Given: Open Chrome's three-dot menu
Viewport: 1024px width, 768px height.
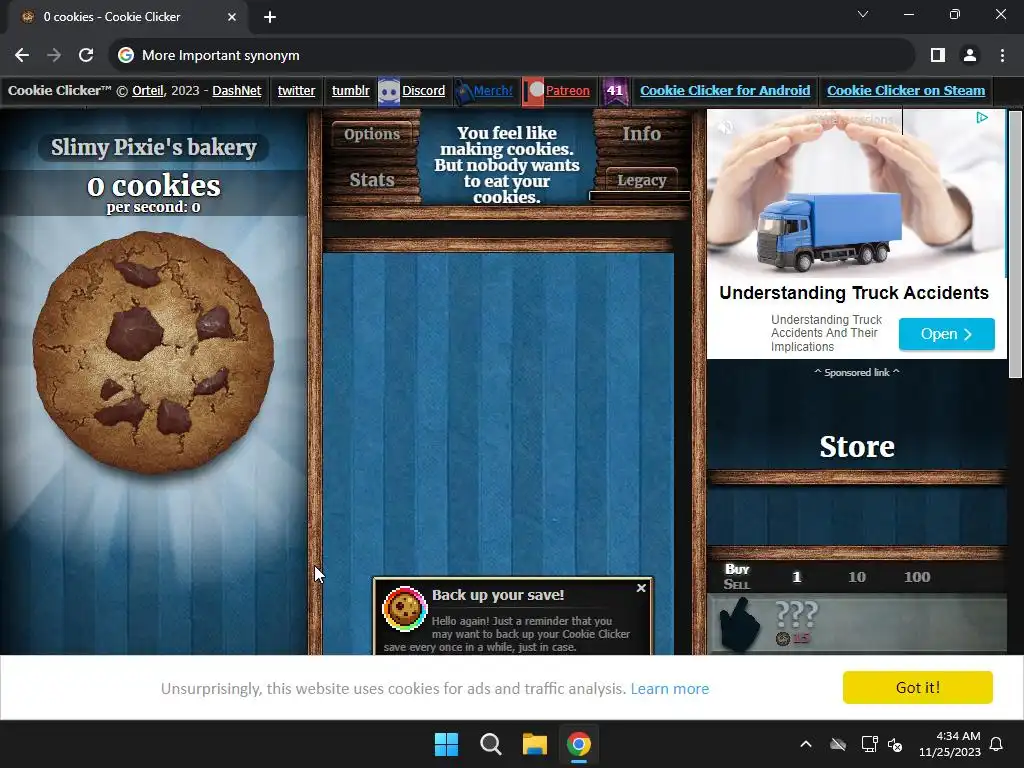Looking at the screenshot, I should [x=1002, y=56].
